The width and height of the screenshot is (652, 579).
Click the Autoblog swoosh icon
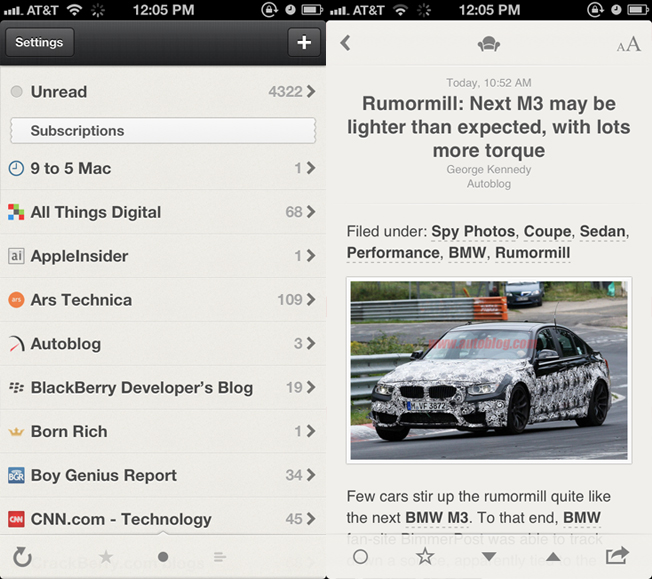click(x=17, y=344)
